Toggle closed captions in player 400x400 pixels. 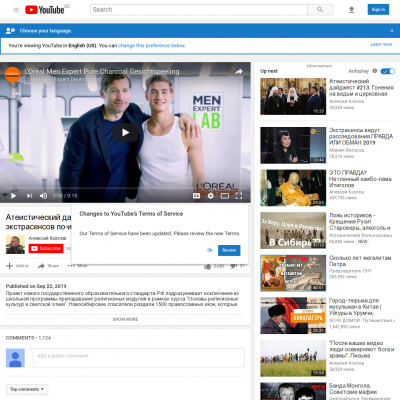point(197,196)
